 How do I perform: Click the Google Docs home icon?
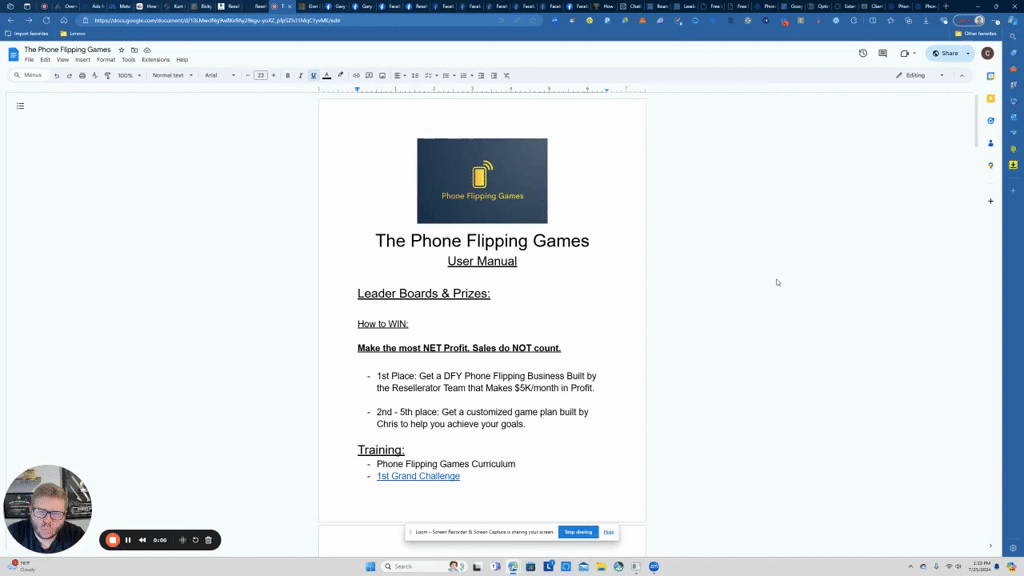[x=13, y=54]
